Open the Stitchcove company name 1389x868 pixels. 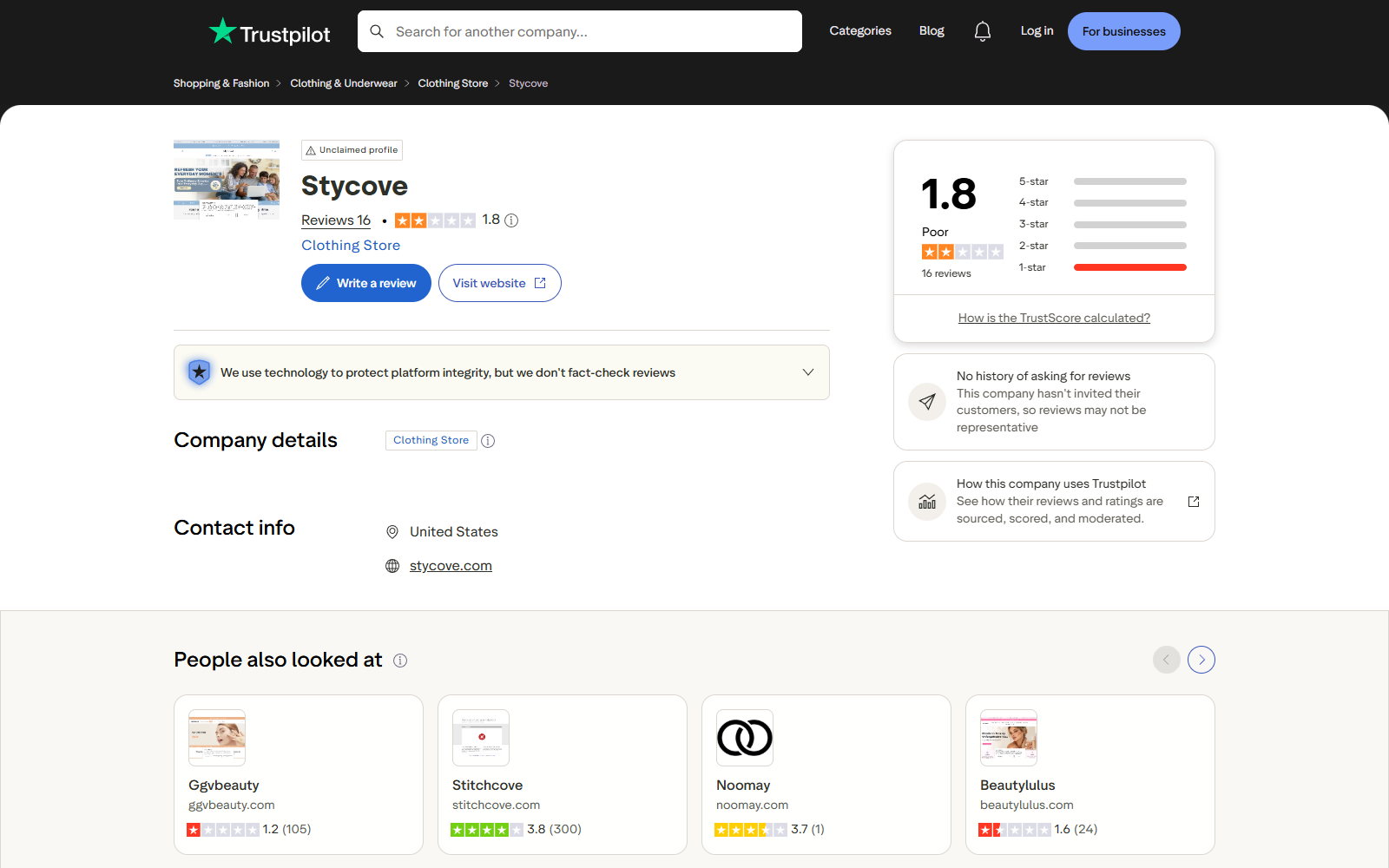click(488, 786)
